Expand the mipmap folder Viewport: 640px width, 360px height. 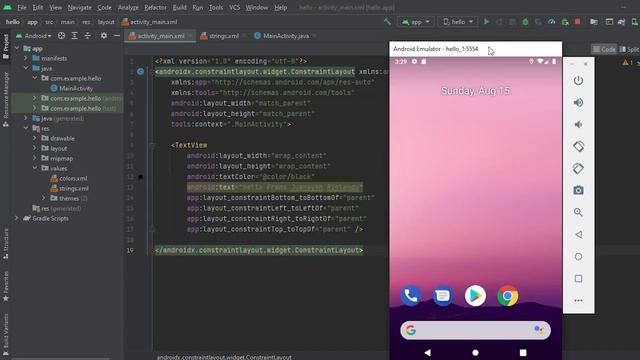(35, 158)
